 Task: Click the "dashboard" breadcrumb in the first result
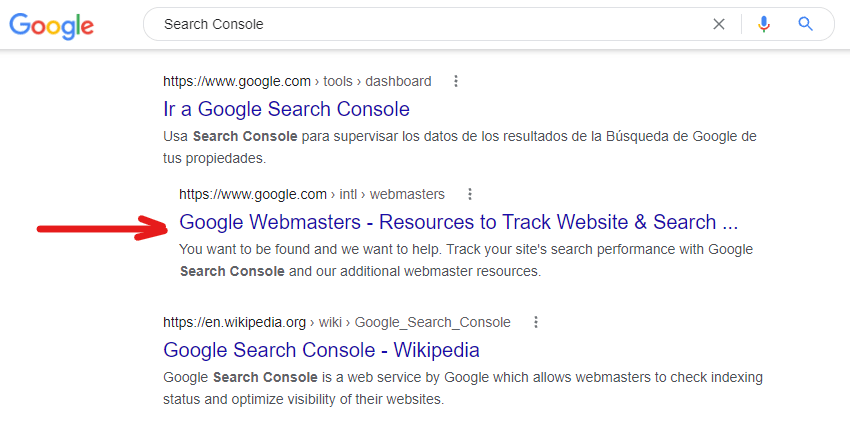(398, 81)
